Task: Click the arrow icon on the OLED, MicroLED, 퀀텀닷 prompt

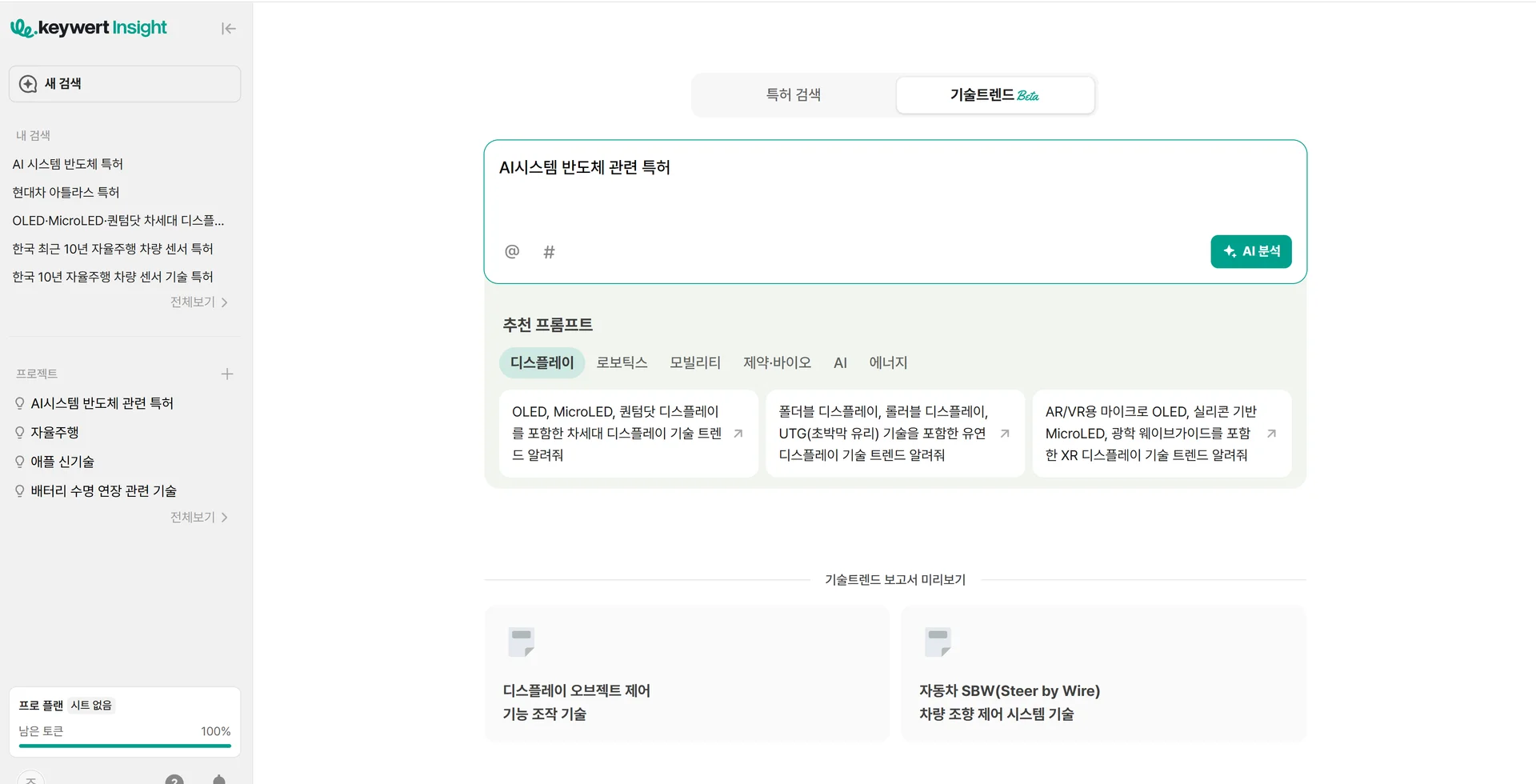Action: tap(738, 434)
